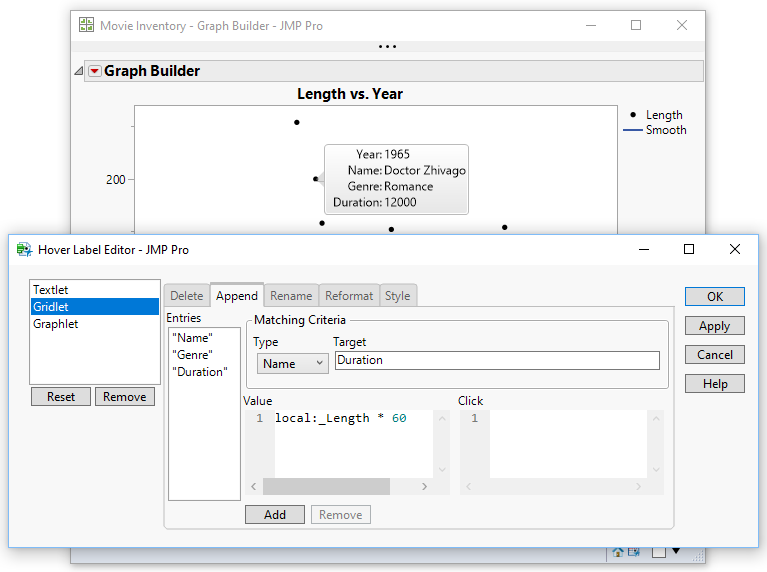Click the Add button below Value
Viewport: 767px width, 572px height.
click(275, 515)
